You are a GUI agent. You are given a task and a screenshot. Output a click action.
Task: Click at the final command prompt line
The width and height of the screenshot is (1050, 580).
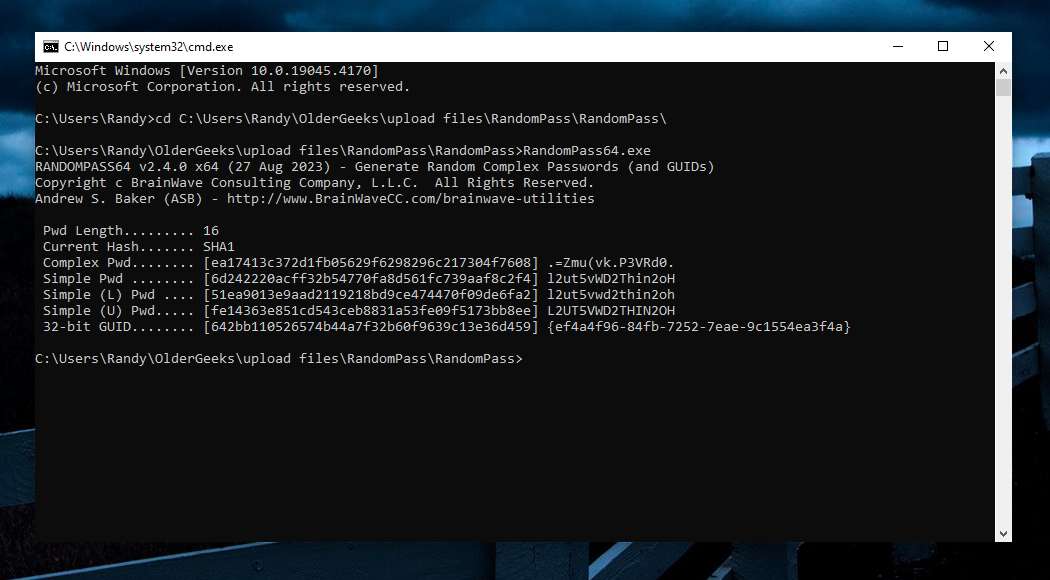[279, 359]
